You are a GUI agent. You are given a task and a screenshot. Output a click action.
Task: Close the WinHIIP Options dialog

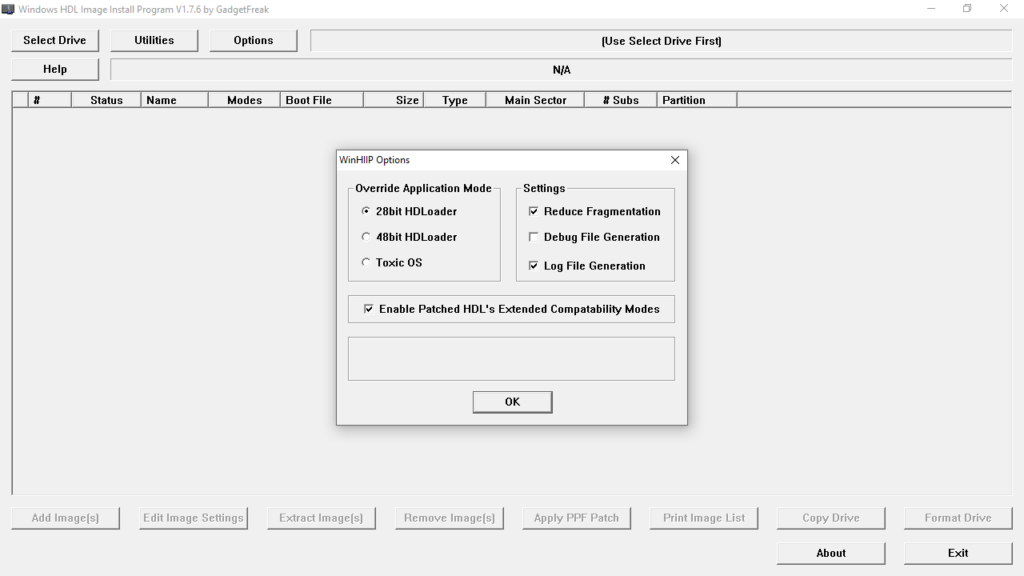674,159
